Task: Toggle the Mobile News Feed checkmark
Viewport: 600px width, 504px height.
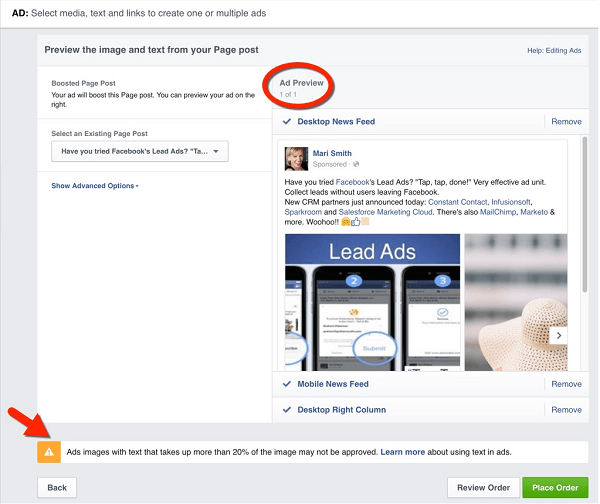Action: [x=287, y=384]
